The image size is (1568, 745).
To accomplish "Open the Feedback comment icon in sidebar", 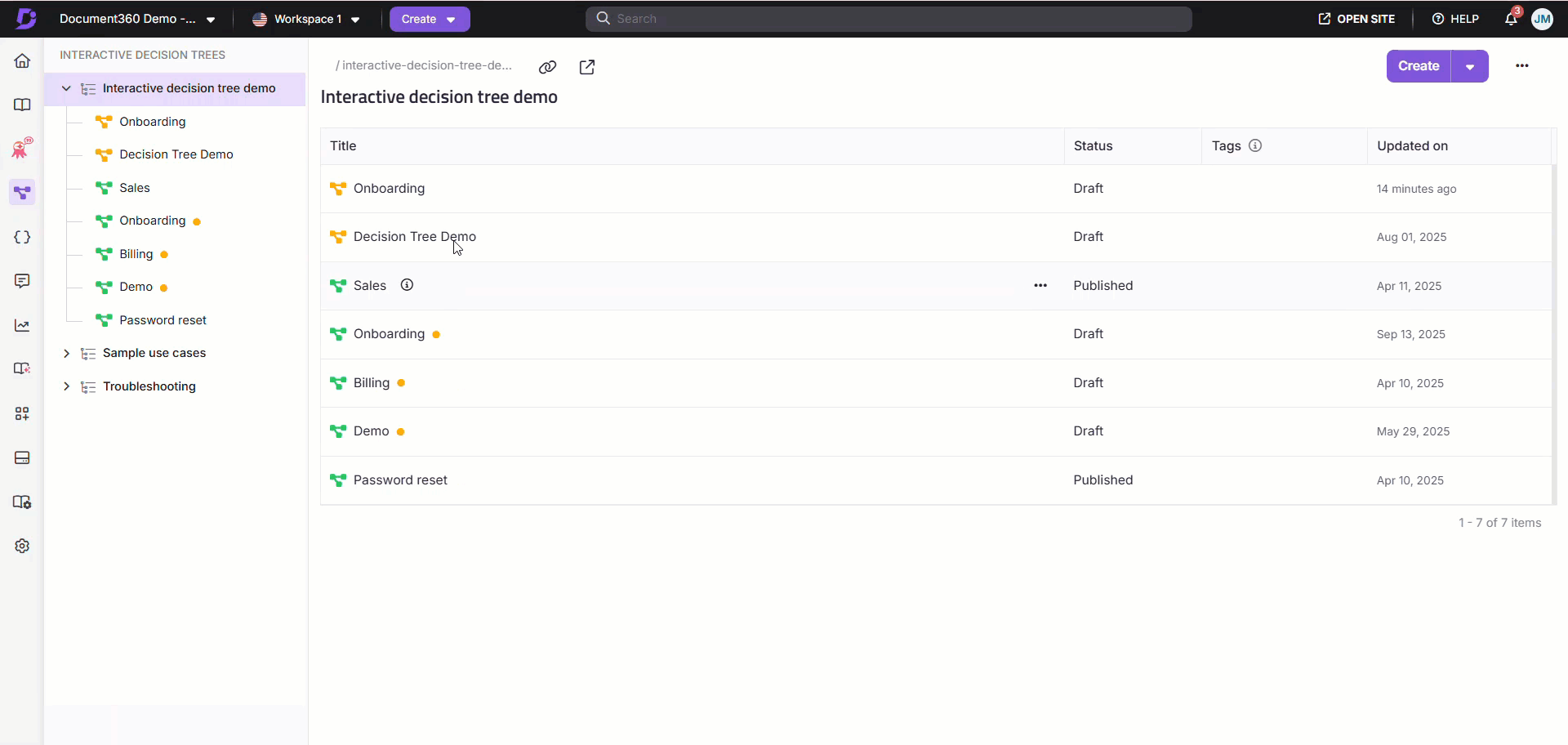I will point(22,281).
